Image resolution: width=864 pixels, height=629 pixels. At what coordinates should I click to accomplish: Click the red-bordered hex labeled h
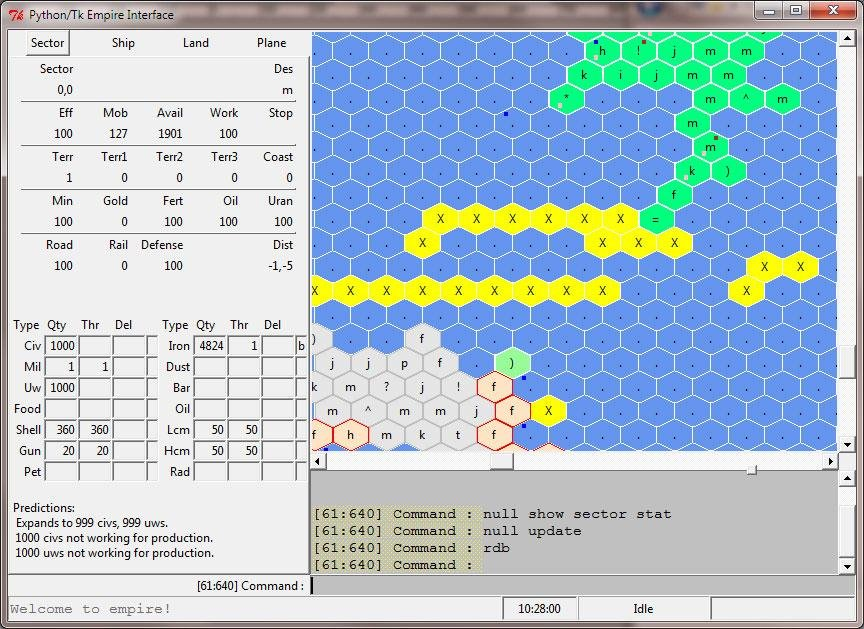pos(350,434)
